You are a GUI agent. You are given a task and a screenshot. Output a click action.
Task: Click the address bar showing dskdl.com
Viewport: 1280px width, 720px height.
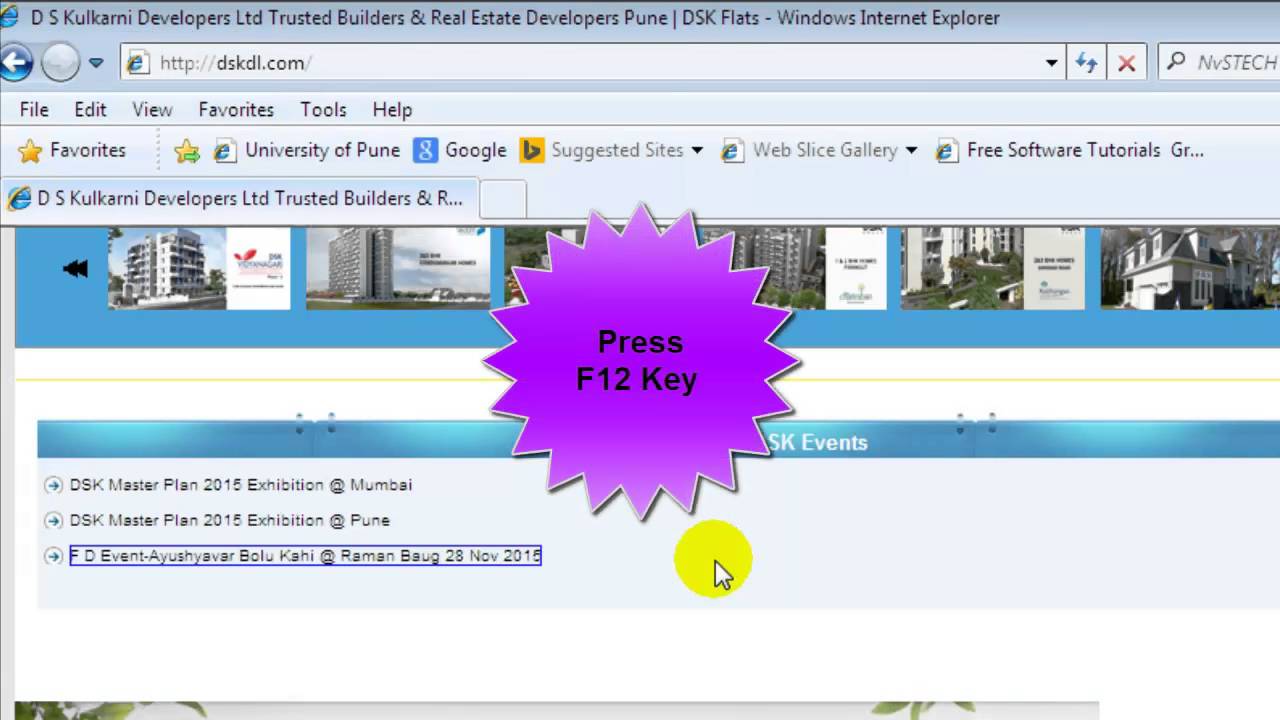(x=592, y=63)
